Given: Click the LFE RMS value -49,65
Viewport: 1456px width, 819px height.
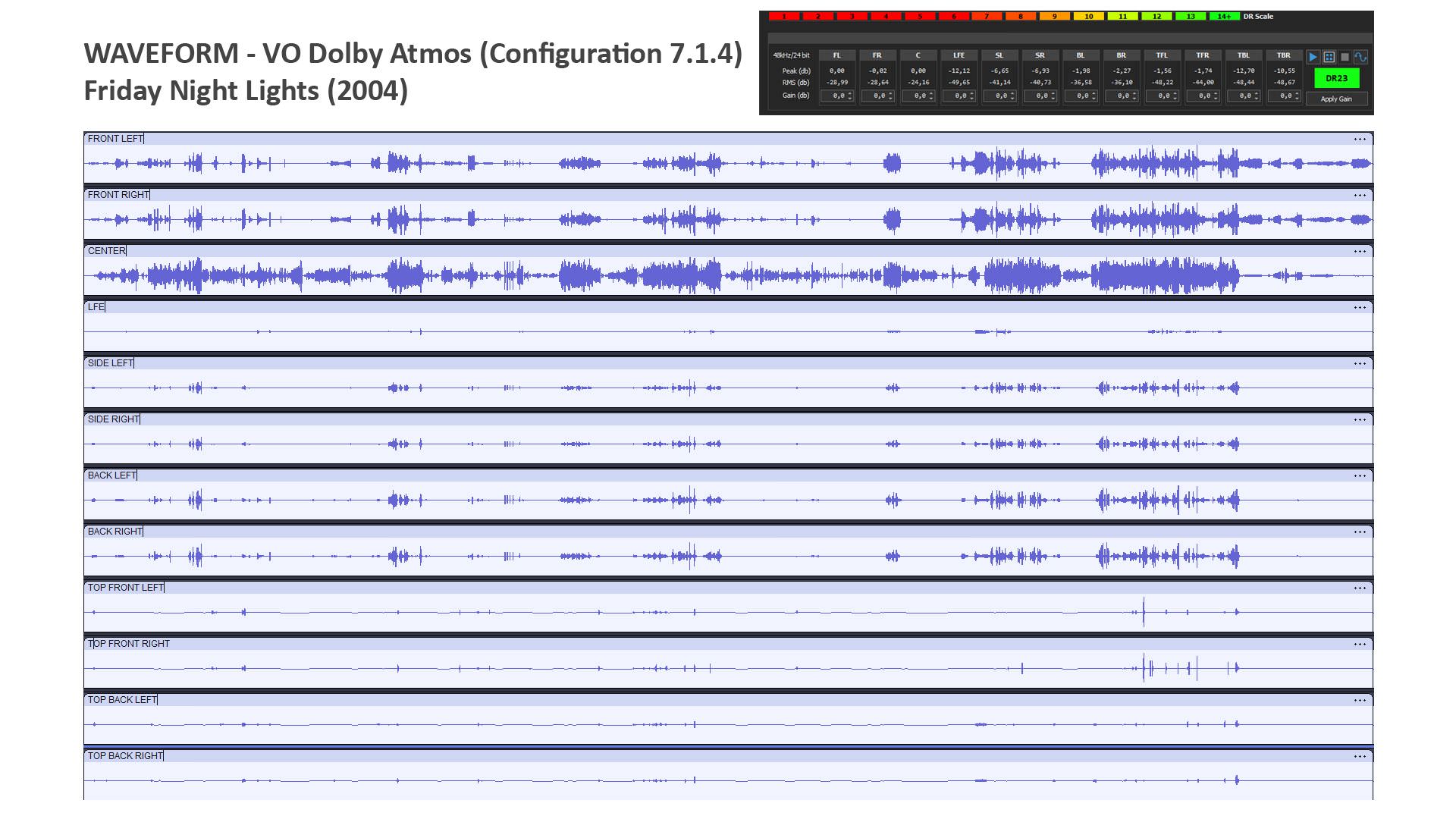Looking at the screenshot, I should click(959, 83).
